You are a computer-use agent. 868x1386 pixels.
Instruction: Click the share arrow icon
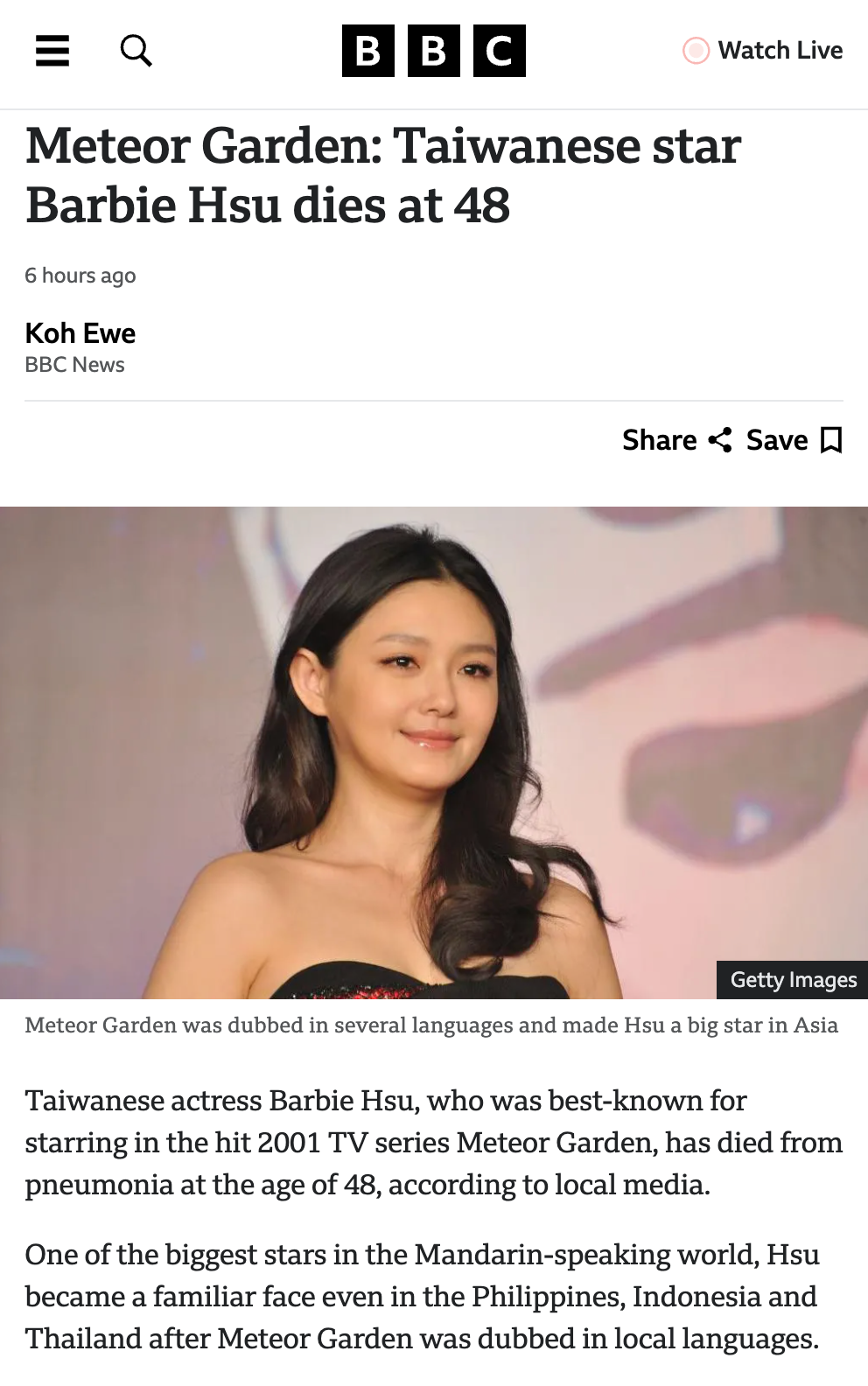[720, 440]
